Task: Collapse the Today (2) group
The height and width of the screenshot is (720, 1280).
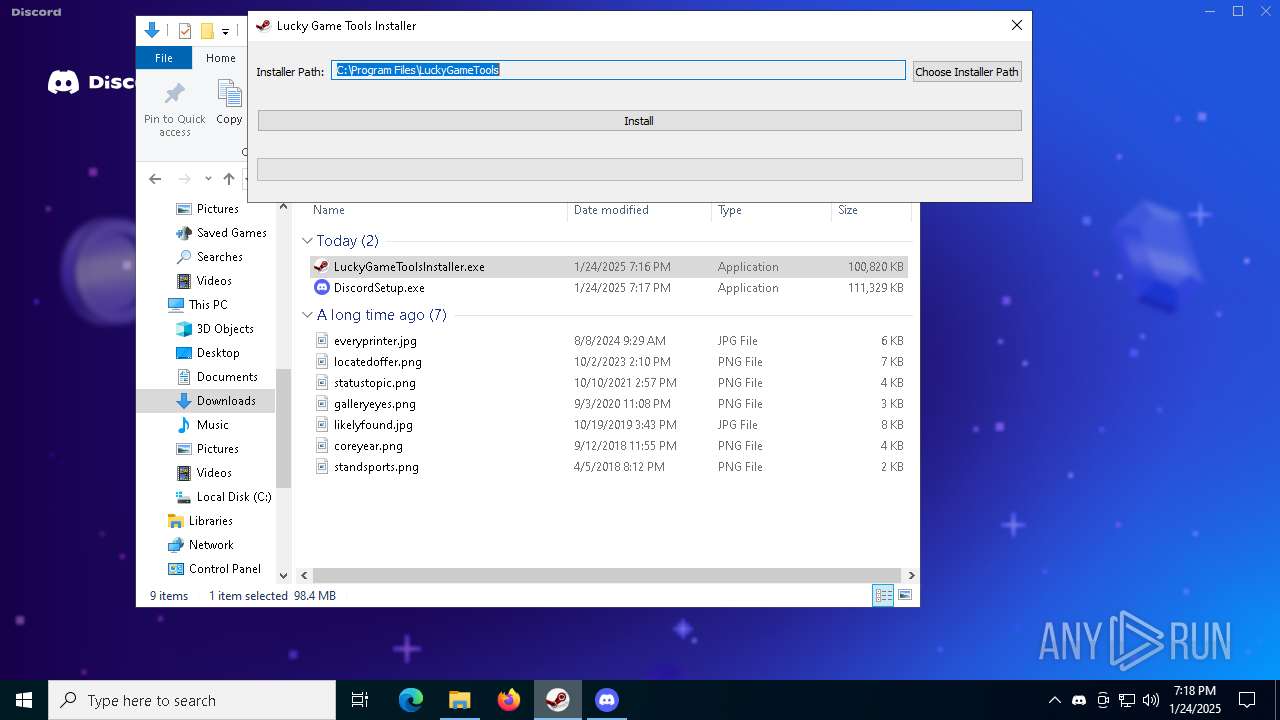Action: pyautogui.click(x=308, y=241)
